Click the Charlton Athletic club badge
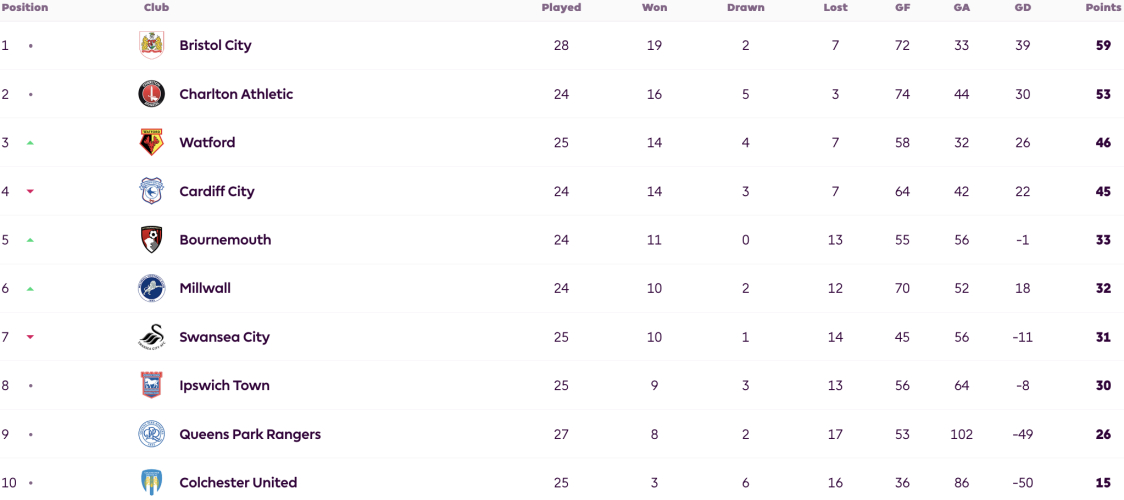1124x500 pixels. tap(151, 94)
